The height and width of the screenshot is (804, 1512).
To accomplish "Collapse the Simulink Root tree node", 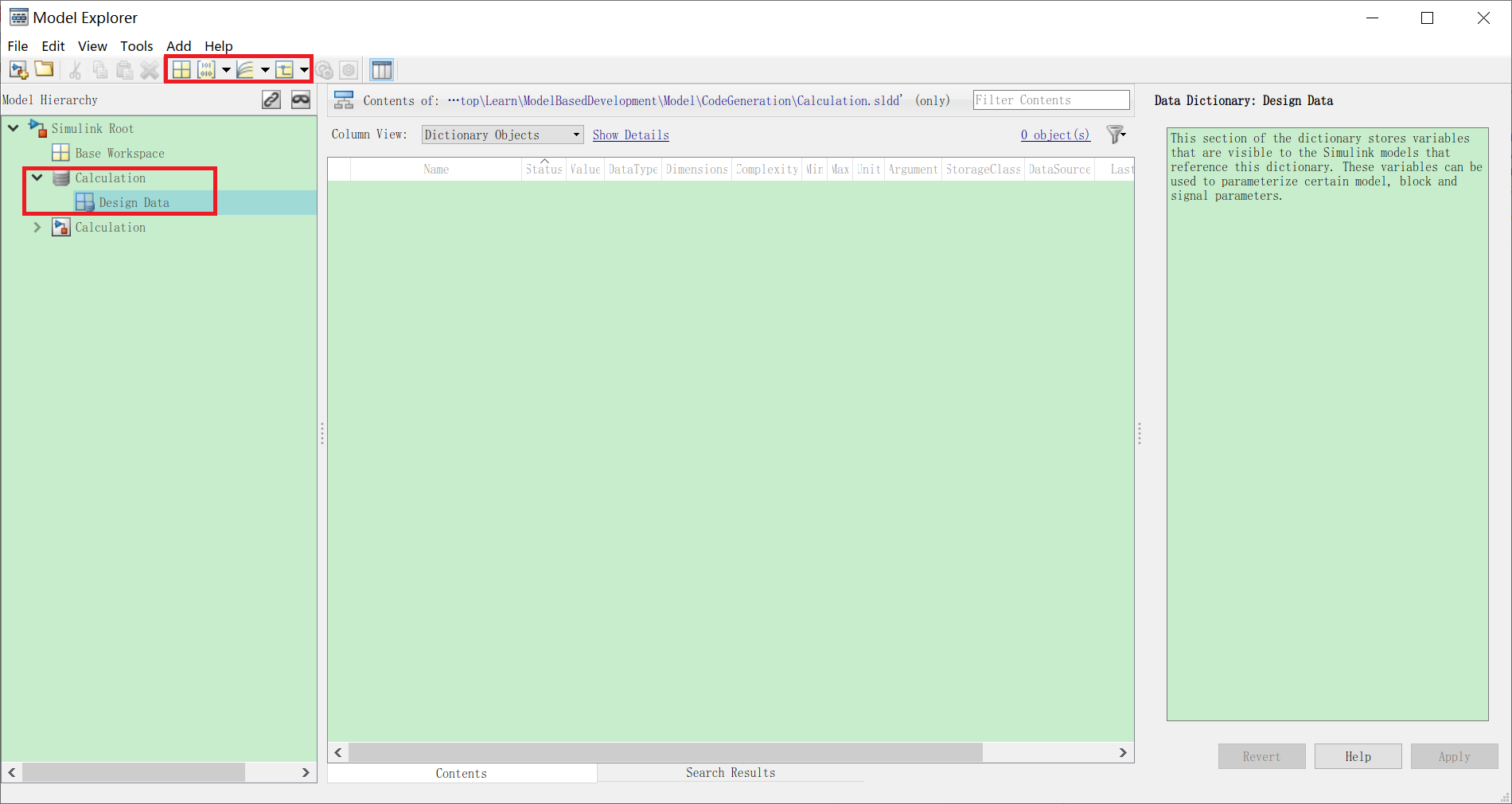I will [x=14, y=127].
